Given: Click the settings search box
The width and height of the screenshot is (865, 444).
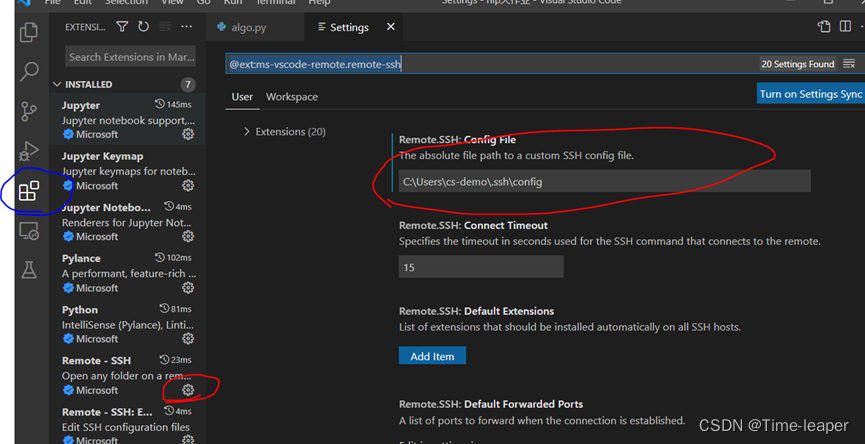Looking at the screenshot, I should [491, 64].
